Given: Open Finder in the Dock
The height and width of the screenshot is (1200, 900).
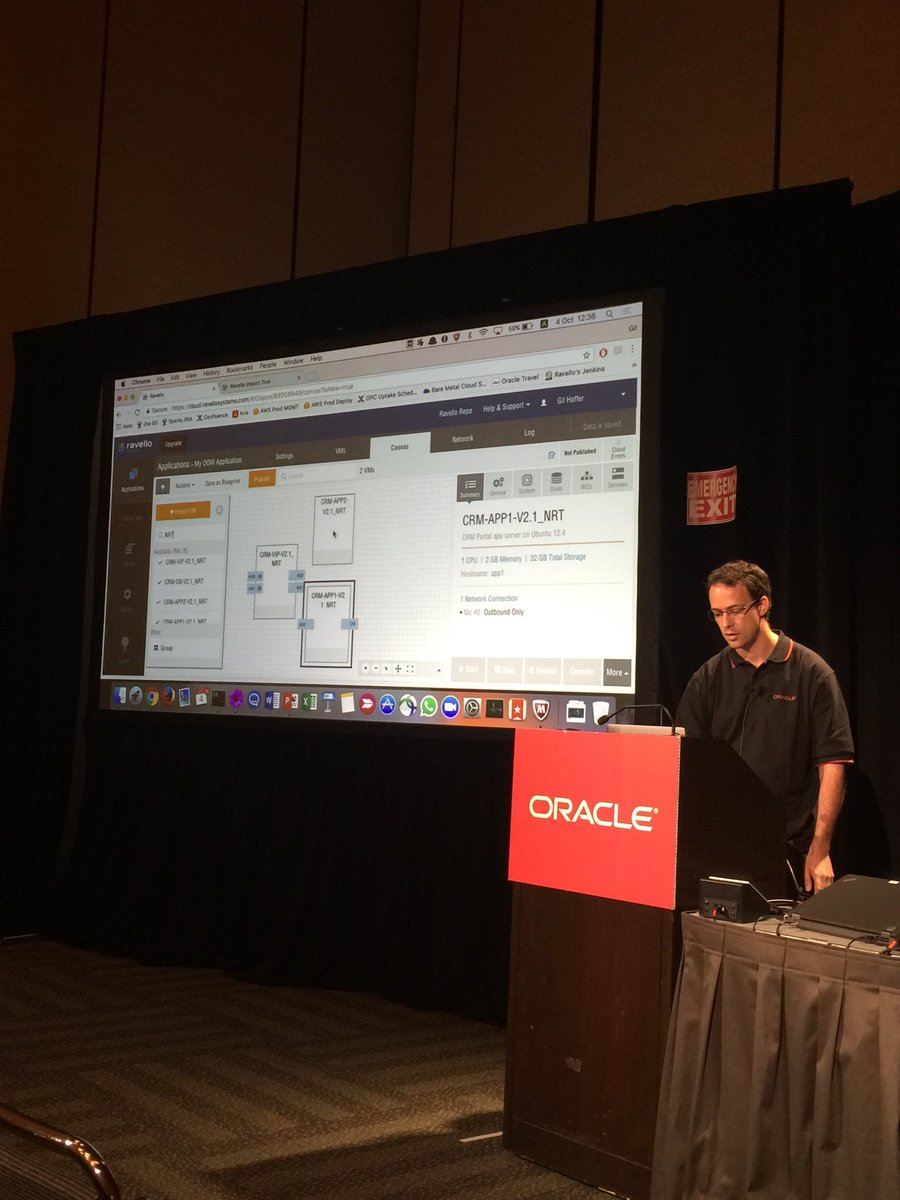Looking at the screenshot, I should 120,696.
